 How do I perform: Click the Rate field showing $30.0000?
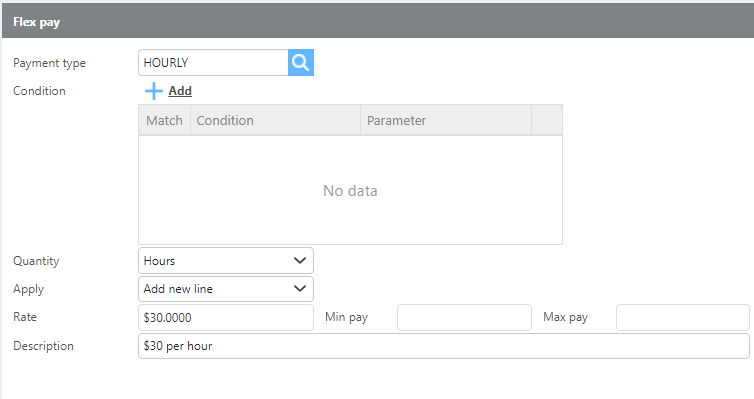[226, 317]
